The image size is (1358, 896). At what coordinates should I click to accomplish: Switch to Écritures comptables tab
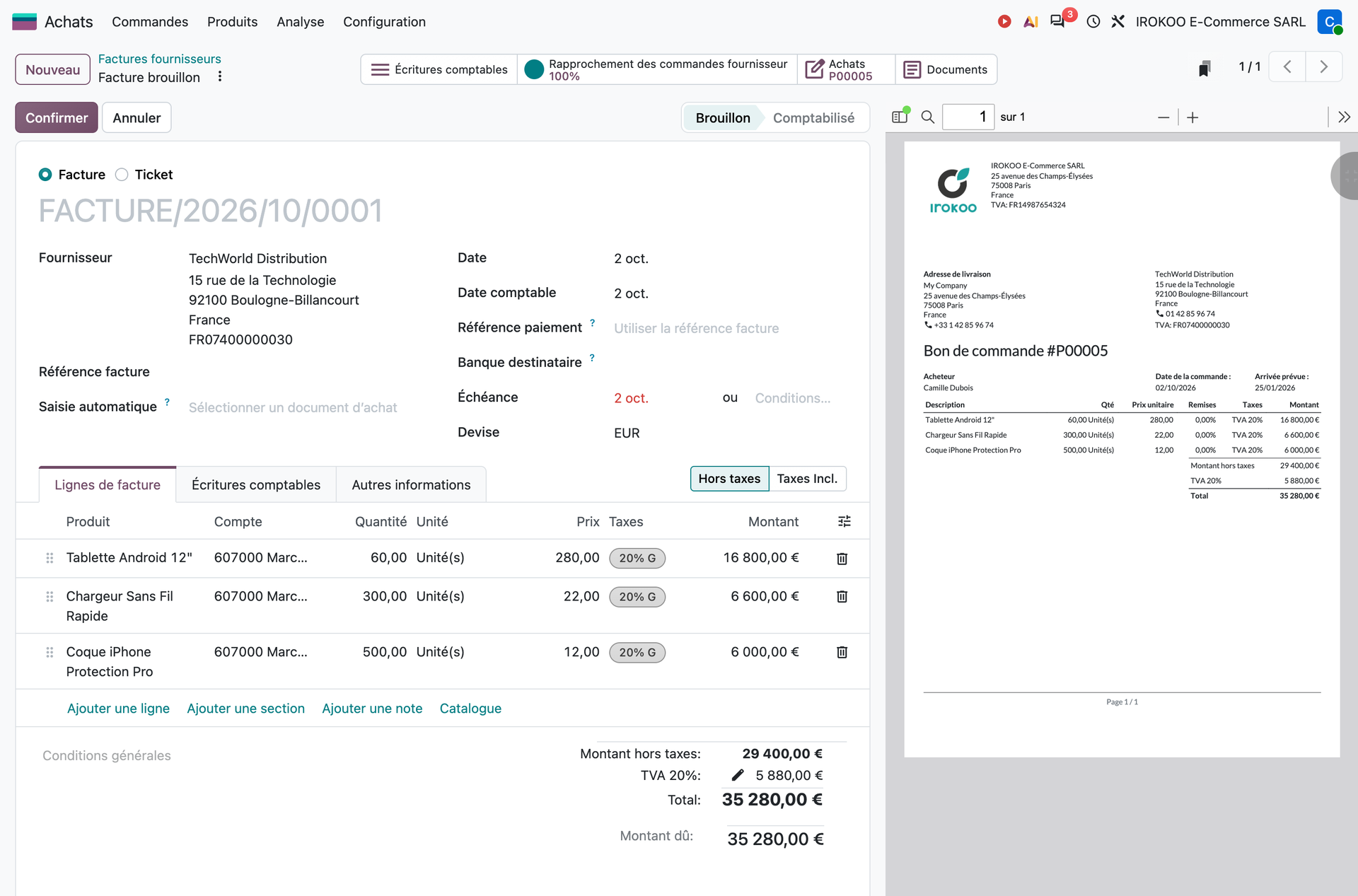tap(256, 485)
